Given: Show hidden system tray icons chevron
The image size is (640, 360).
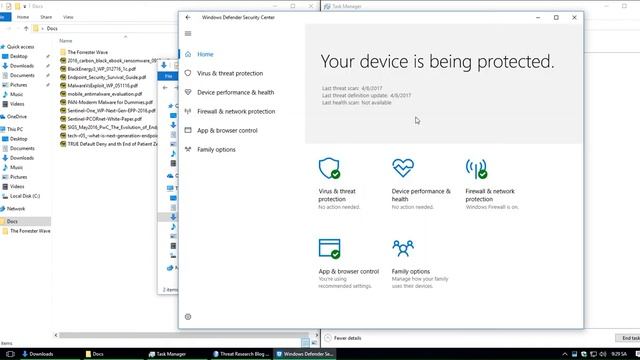Looking at the screenshot, I should 565,354.
